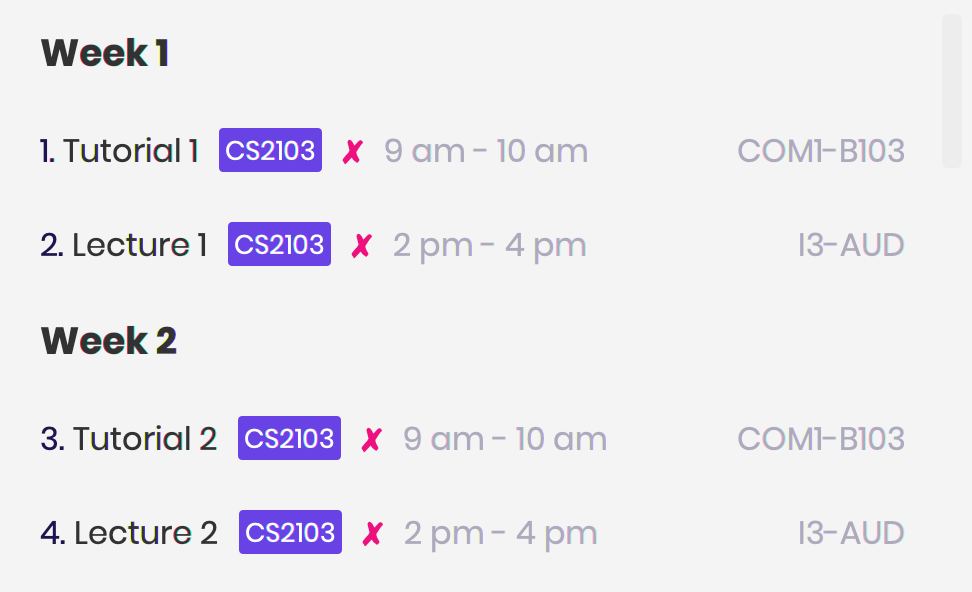Click the pink cross beside Tutorial 1

click(x=353, y=151)
